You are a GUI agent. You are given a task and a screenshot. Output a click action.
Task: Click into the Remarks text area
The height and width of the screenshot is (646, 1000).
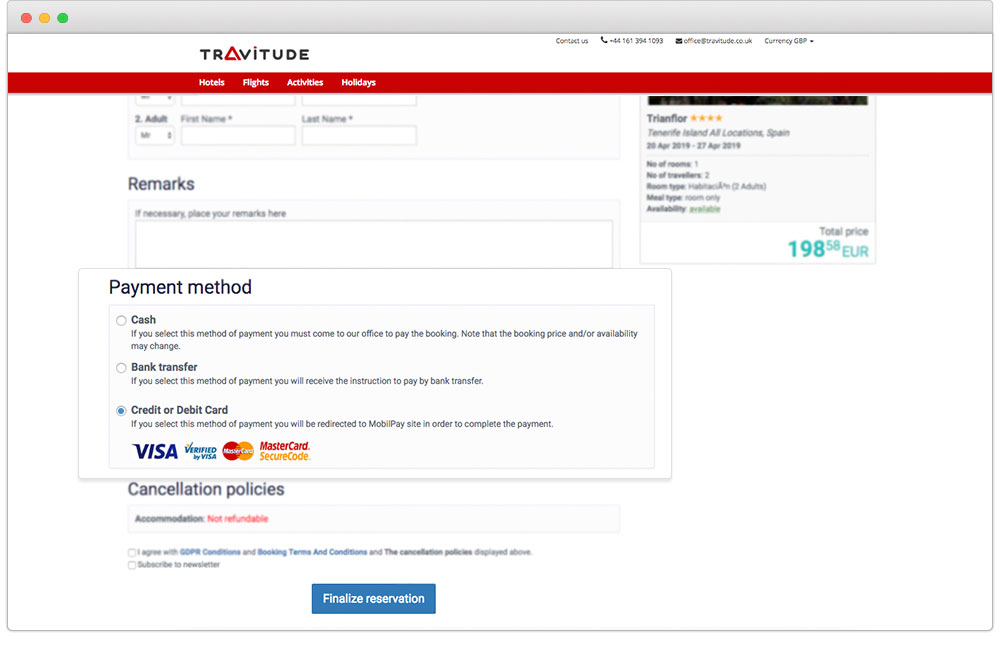(374, 244)
